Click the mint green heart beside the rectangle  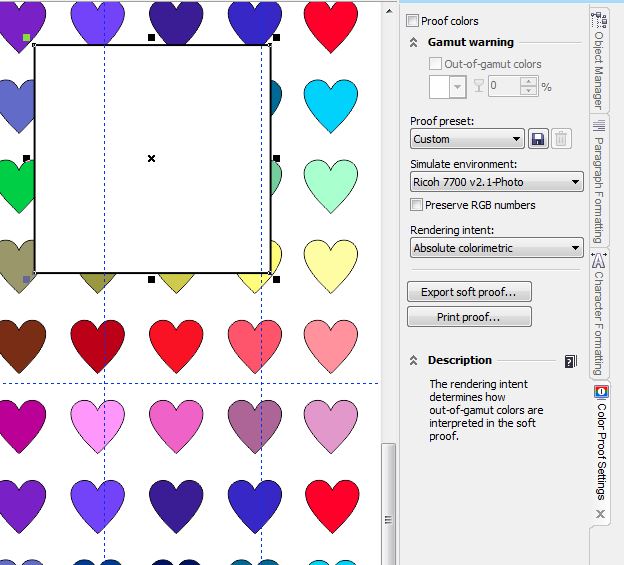(x=331, y=185)
